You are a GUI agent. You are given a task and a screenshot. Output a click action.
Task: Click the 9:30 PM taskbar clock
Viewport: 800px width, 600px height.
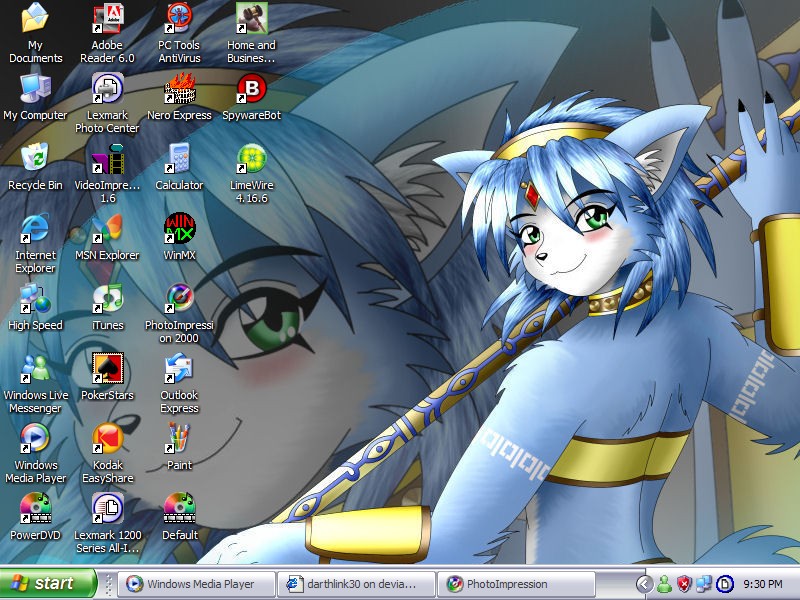pyautogui.click(x=763, y=584)
